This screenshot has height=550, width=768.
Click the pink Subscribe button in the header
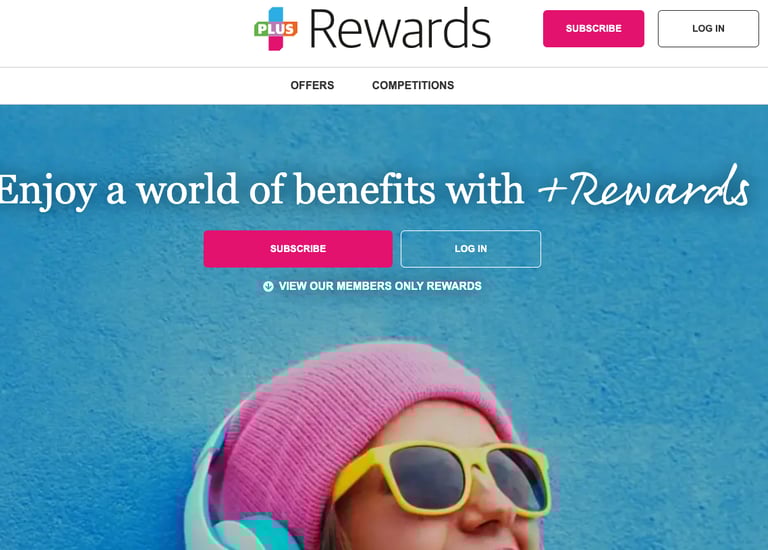click(x=593, y=28)
